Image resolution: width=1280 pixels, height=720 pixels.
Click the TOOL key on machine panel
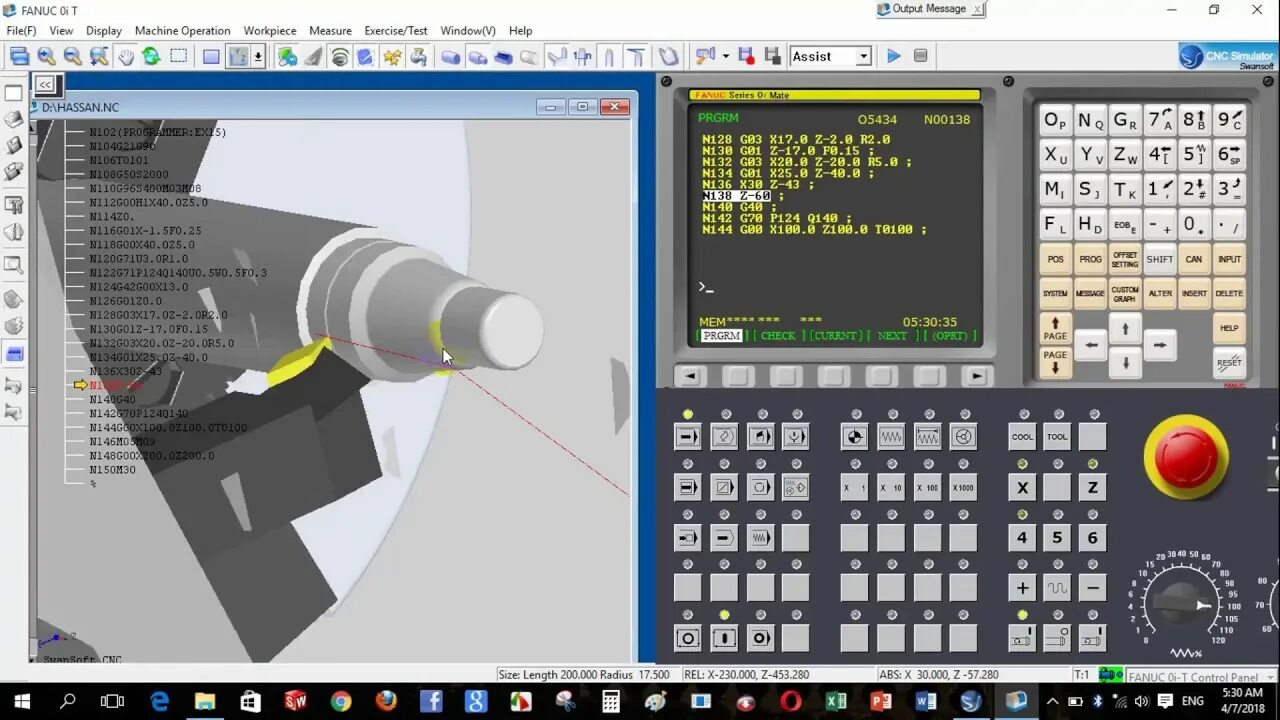1057,437
